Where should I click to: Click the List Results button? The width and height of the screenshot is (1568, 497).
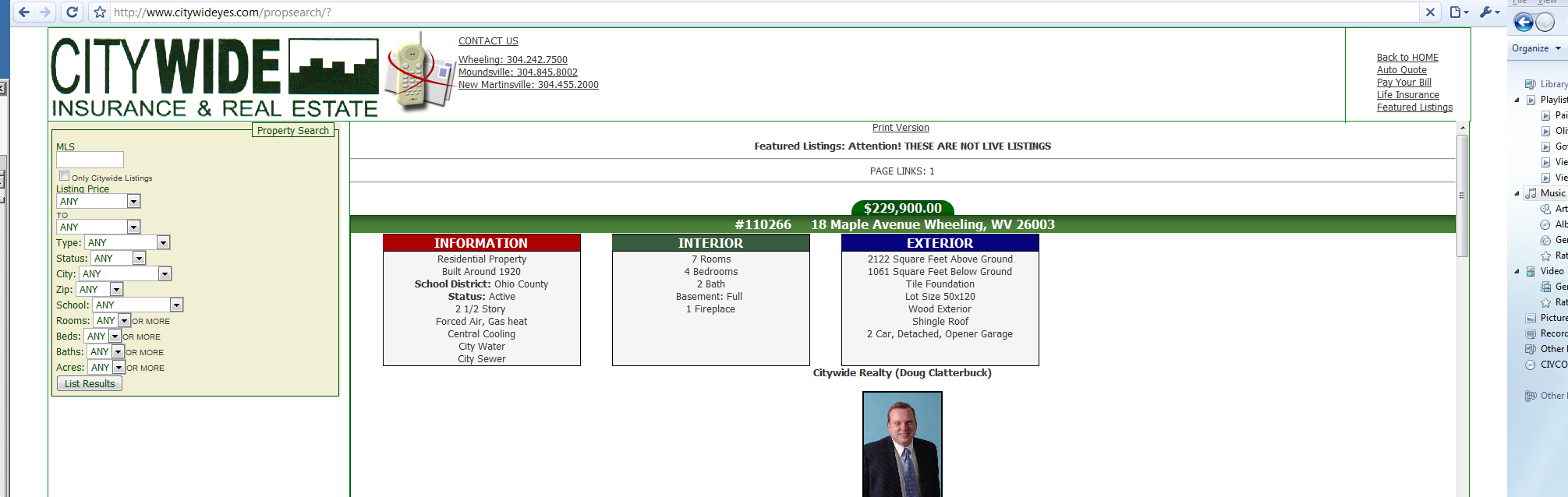(x=90, y=383)
